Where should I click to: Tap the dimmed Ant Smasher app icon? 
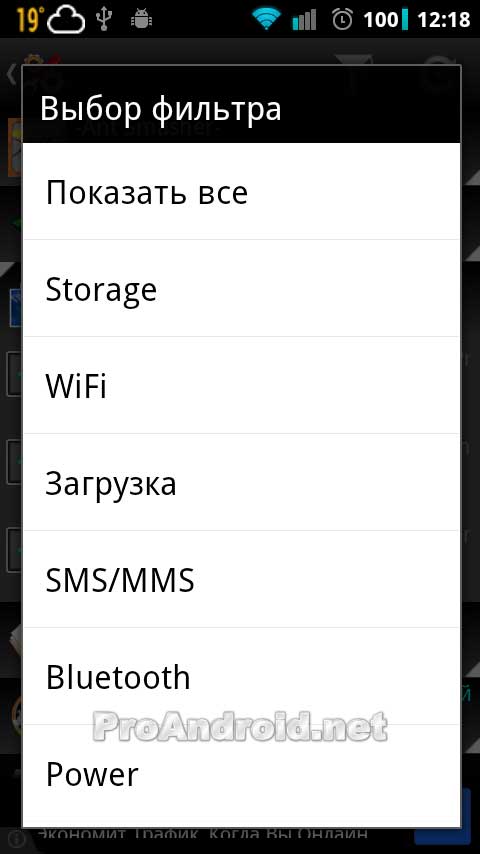(x=15, y=146)
